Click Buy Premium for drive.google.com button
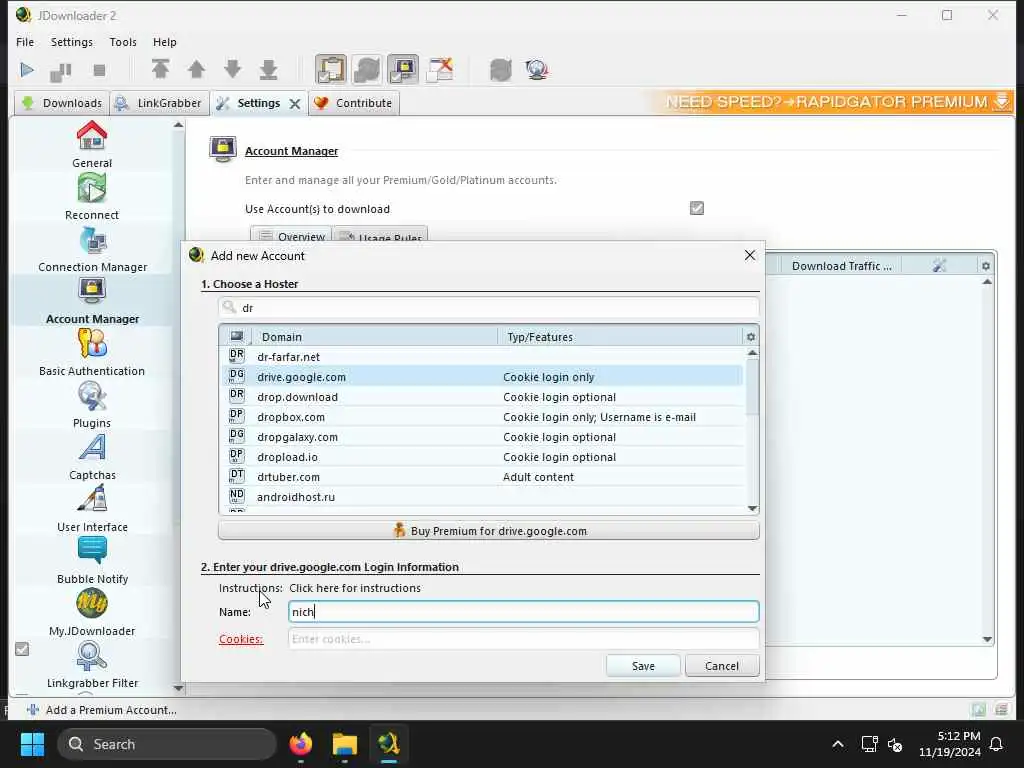This screenshot has height=768, width=1024. click(489, 531)
